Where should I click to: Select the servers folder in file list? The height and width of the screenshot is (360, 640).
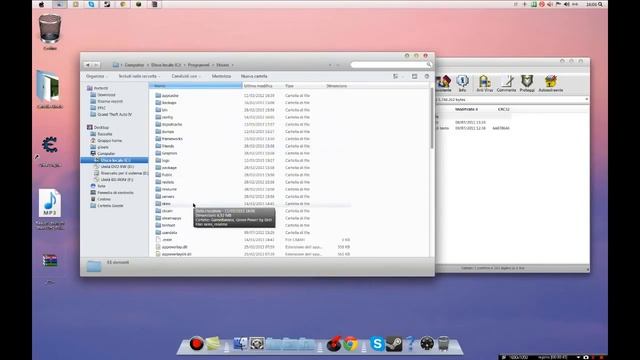click(x=168, y=196)
